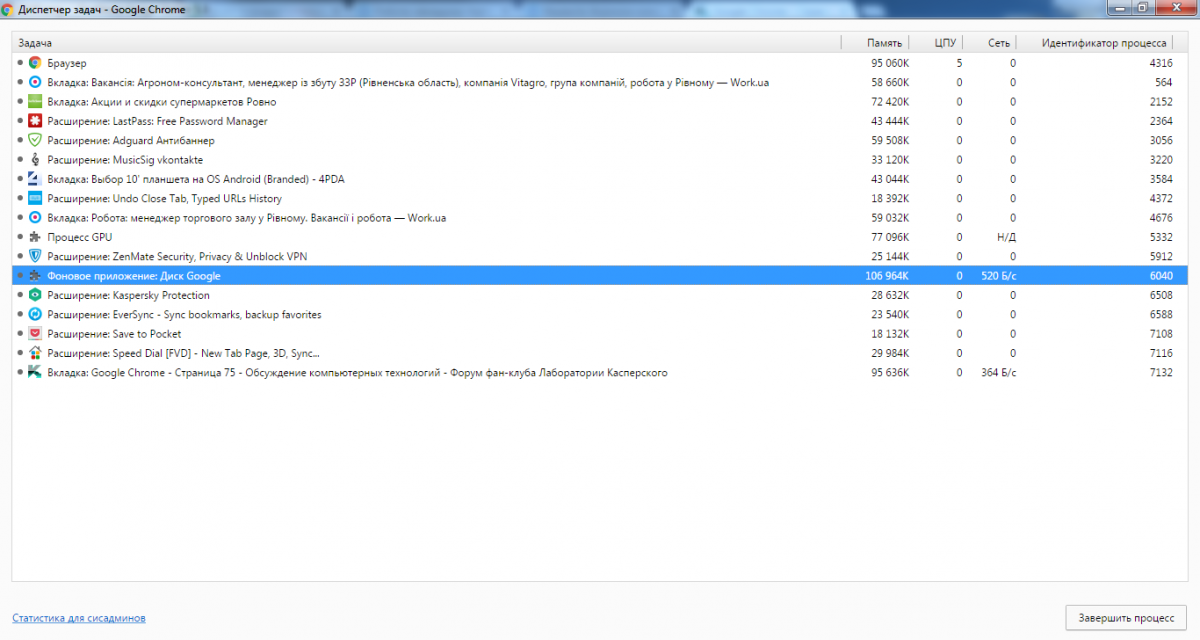Click the Undo Close Tab extension icon
This screenshot has height=640, width=1200.
(34, 198)
